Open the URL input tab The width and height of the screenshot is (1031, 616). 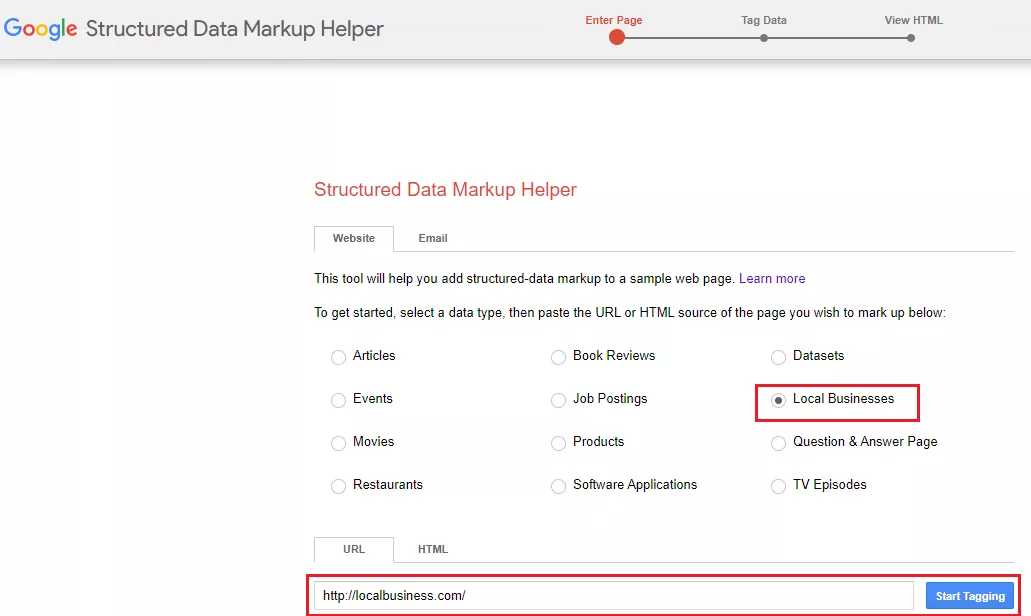[354, 550]
